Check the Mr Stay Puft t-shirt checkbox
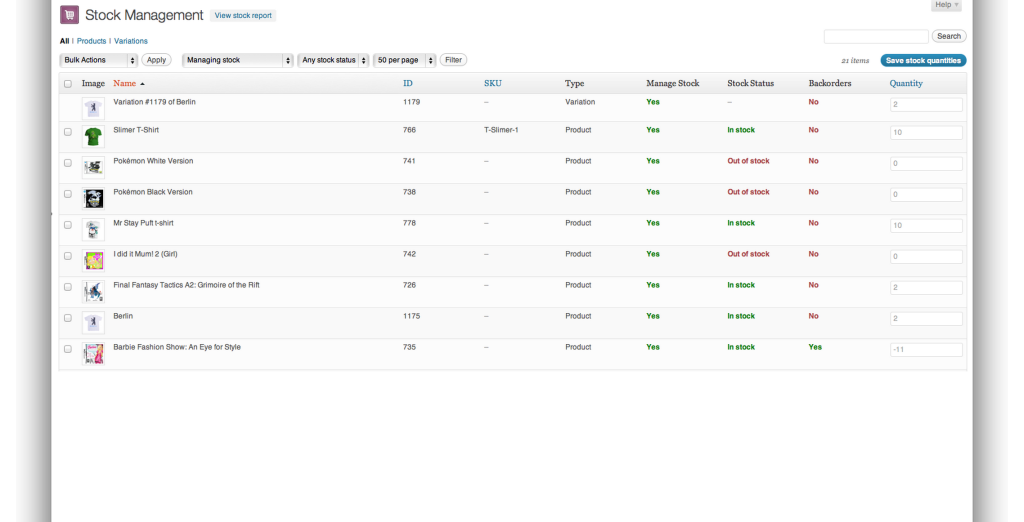The width and height of the screenshot is (1024, 522). (68, 225)
